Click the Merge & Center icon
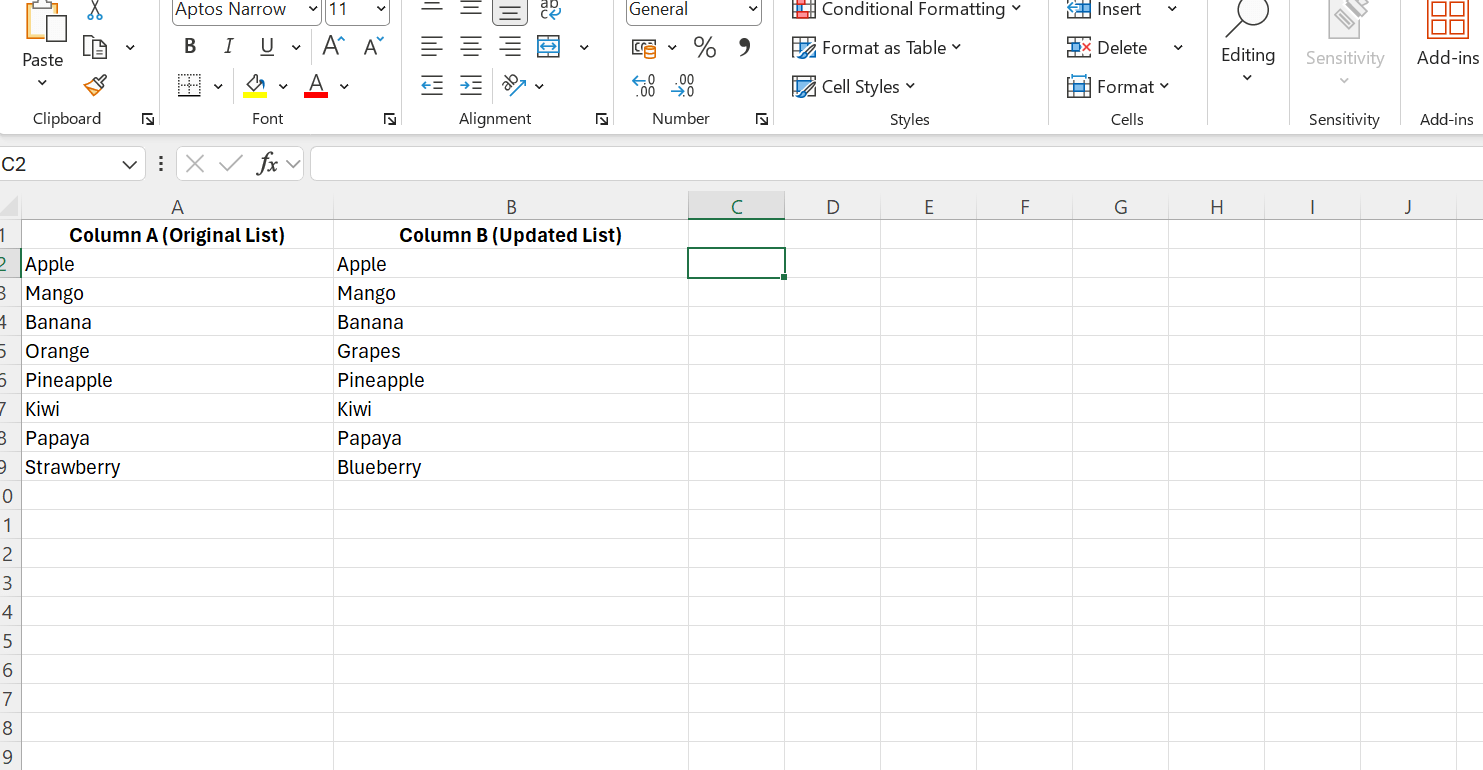Image resolution: width=1483 pixels, height=770 pixels. coord(548,47)
